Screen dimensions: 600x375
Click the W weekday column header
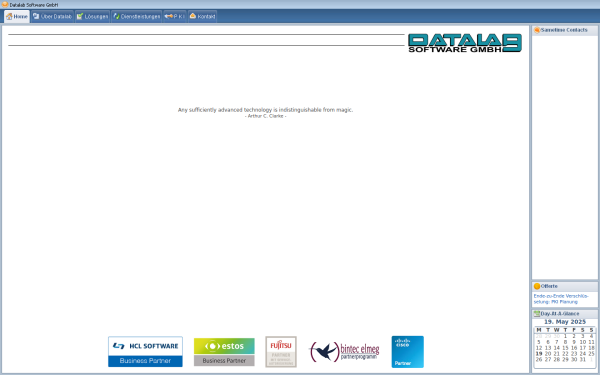coord(556,330)
